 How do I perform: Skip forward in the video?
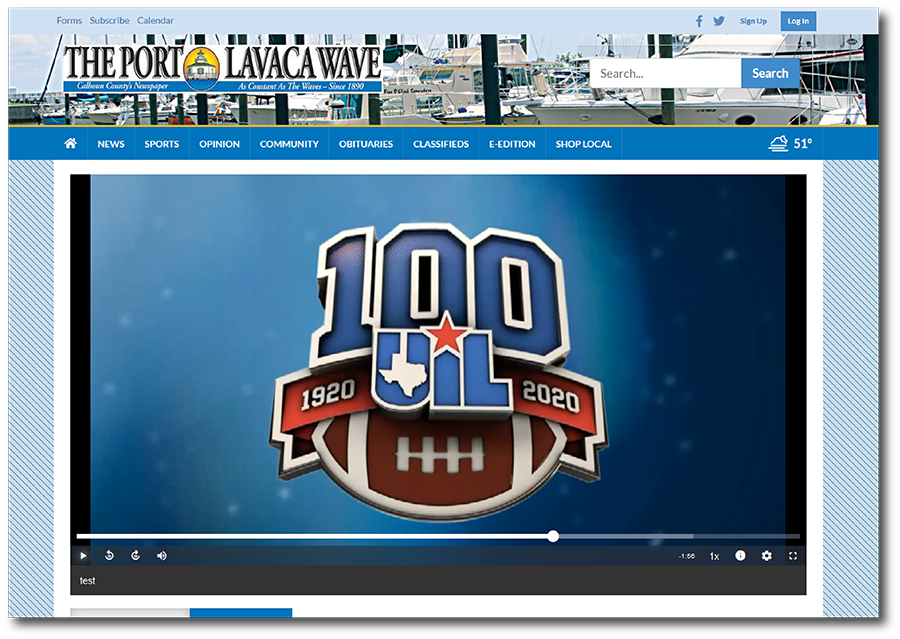pyautogui.click(x=135, y=555)
